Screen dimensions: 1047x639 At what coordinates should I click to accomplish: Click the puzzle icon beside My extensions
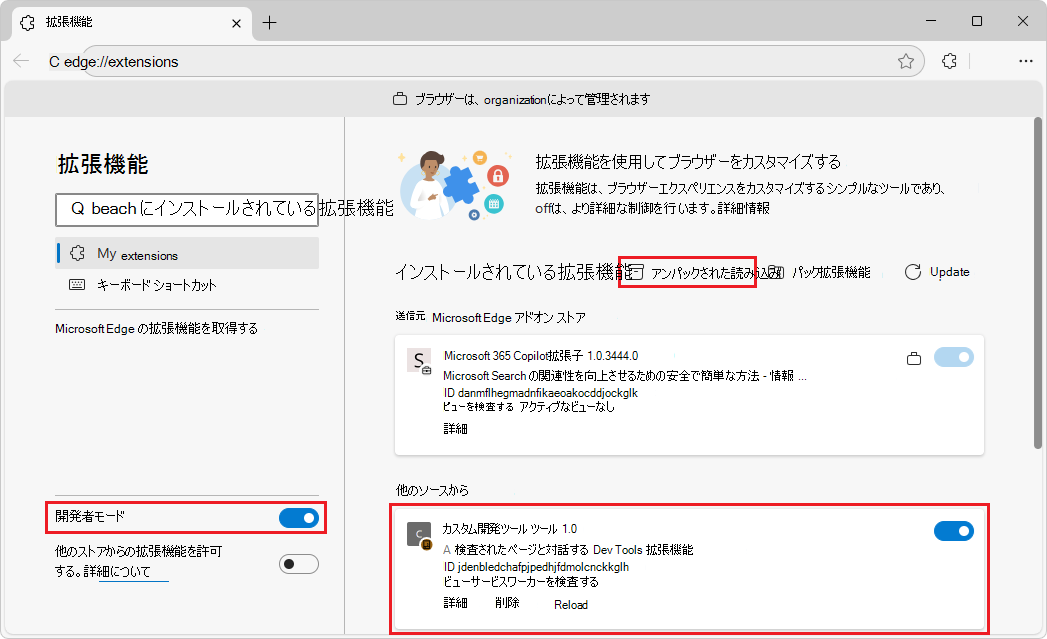pos(77,253)
